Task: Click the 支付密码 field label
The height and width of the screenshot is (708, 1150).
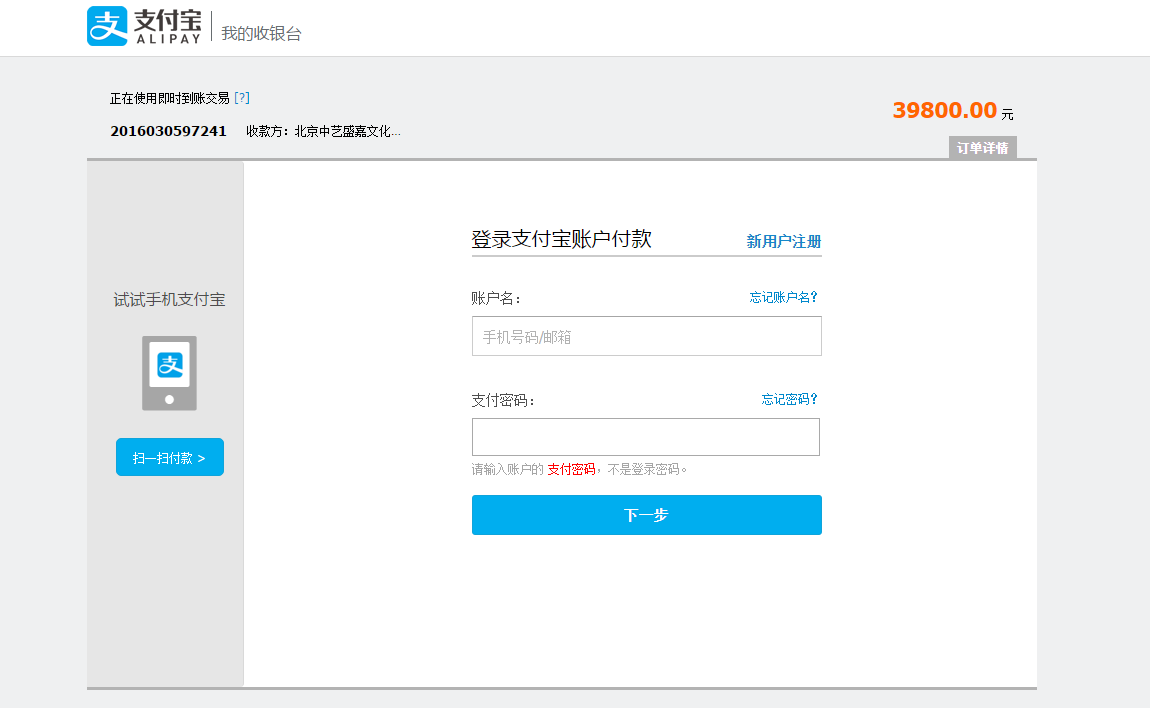Action: (x=502, y=400)
